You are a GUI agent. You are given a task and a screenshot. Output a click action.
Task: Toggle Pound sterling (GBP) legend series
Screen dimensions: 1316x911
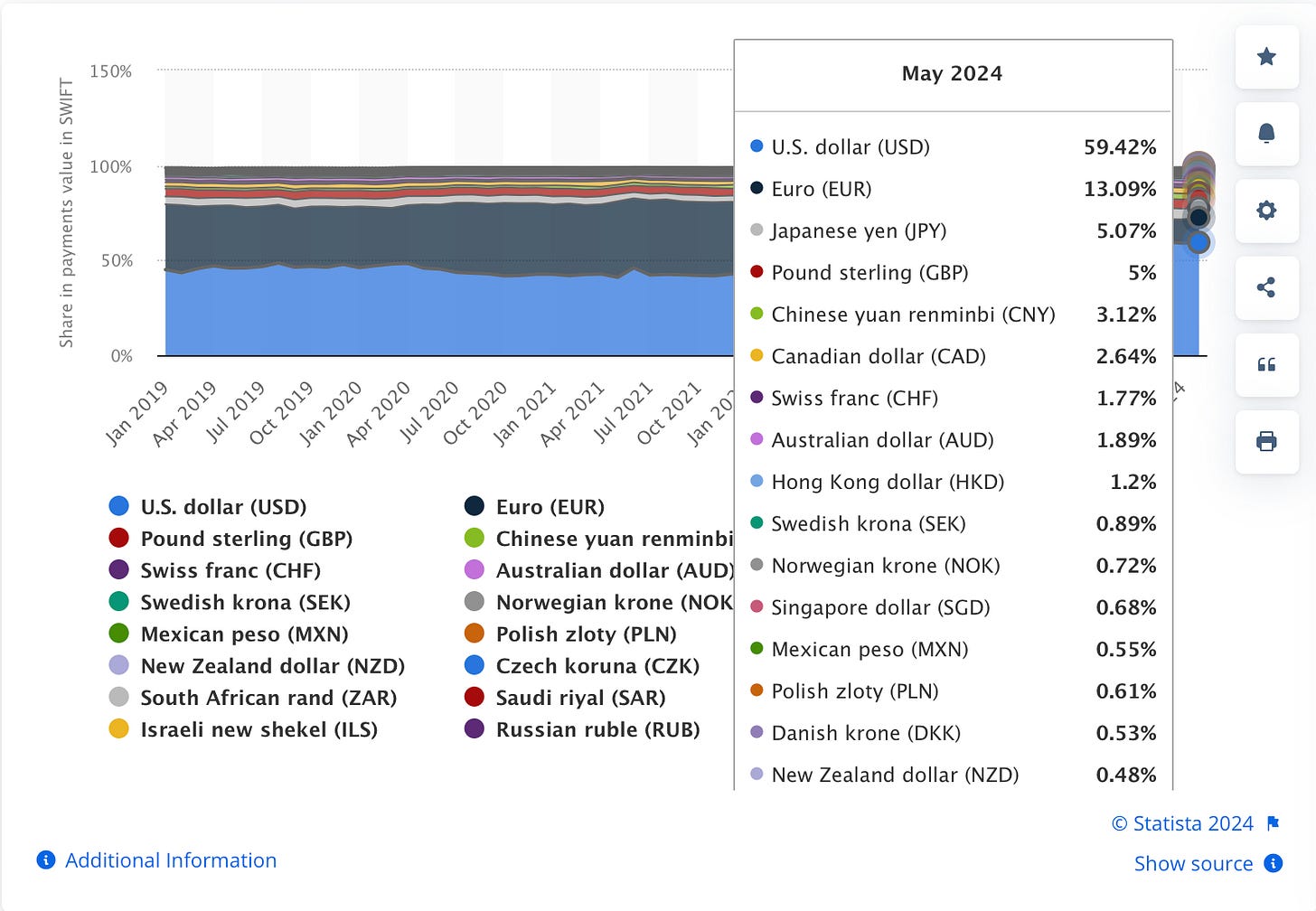tap(230, 538)
